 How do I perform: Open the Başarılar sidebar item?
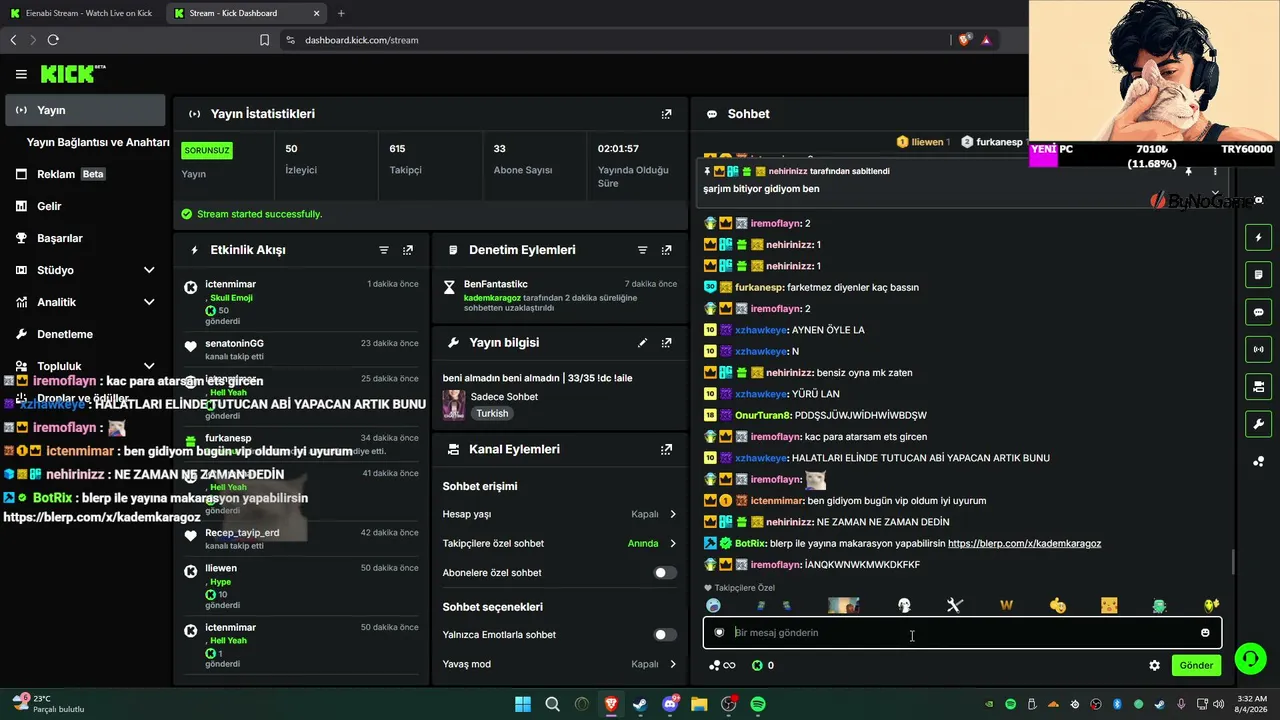coord(85,238)
